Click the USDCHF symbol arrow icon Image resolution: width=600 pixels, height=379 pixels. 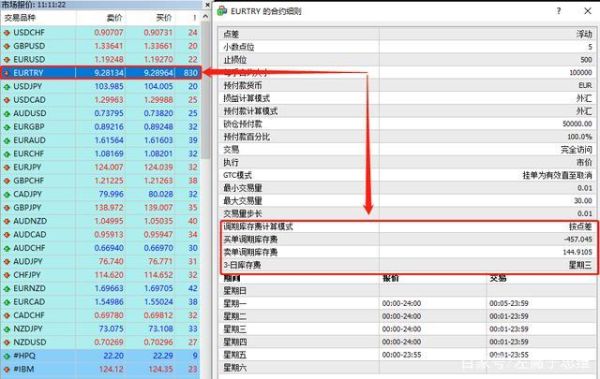7,33
